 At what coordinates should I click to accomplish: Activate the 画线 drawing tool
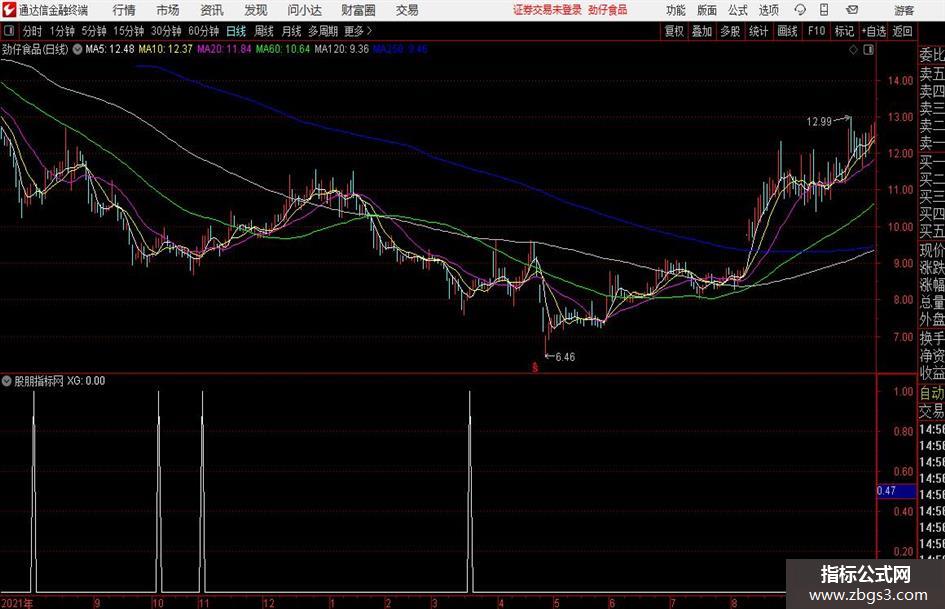pos(787,31)
